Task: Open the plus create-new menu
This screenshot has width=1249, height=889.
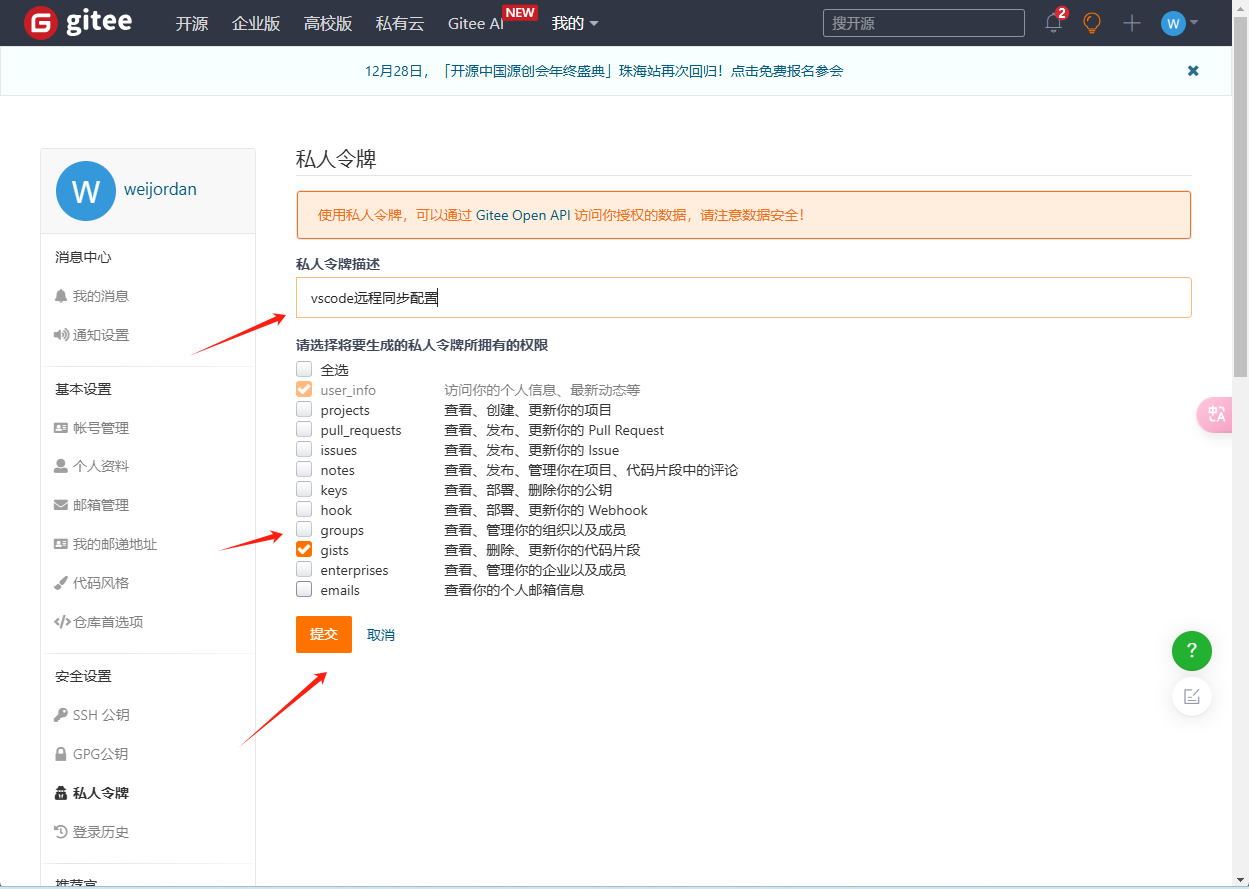Action: coord(1132,23)
